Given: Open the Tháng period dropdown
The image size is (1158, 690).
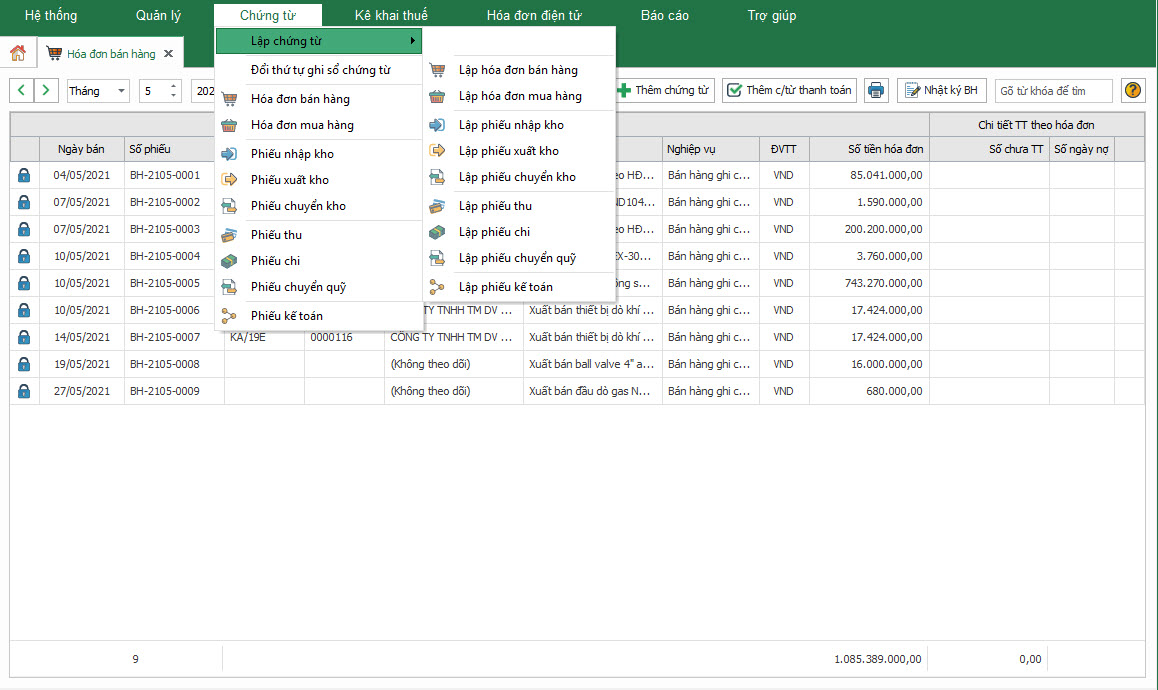Looking at the screenshot, I should pyautogui.click(x=120, y=91).
